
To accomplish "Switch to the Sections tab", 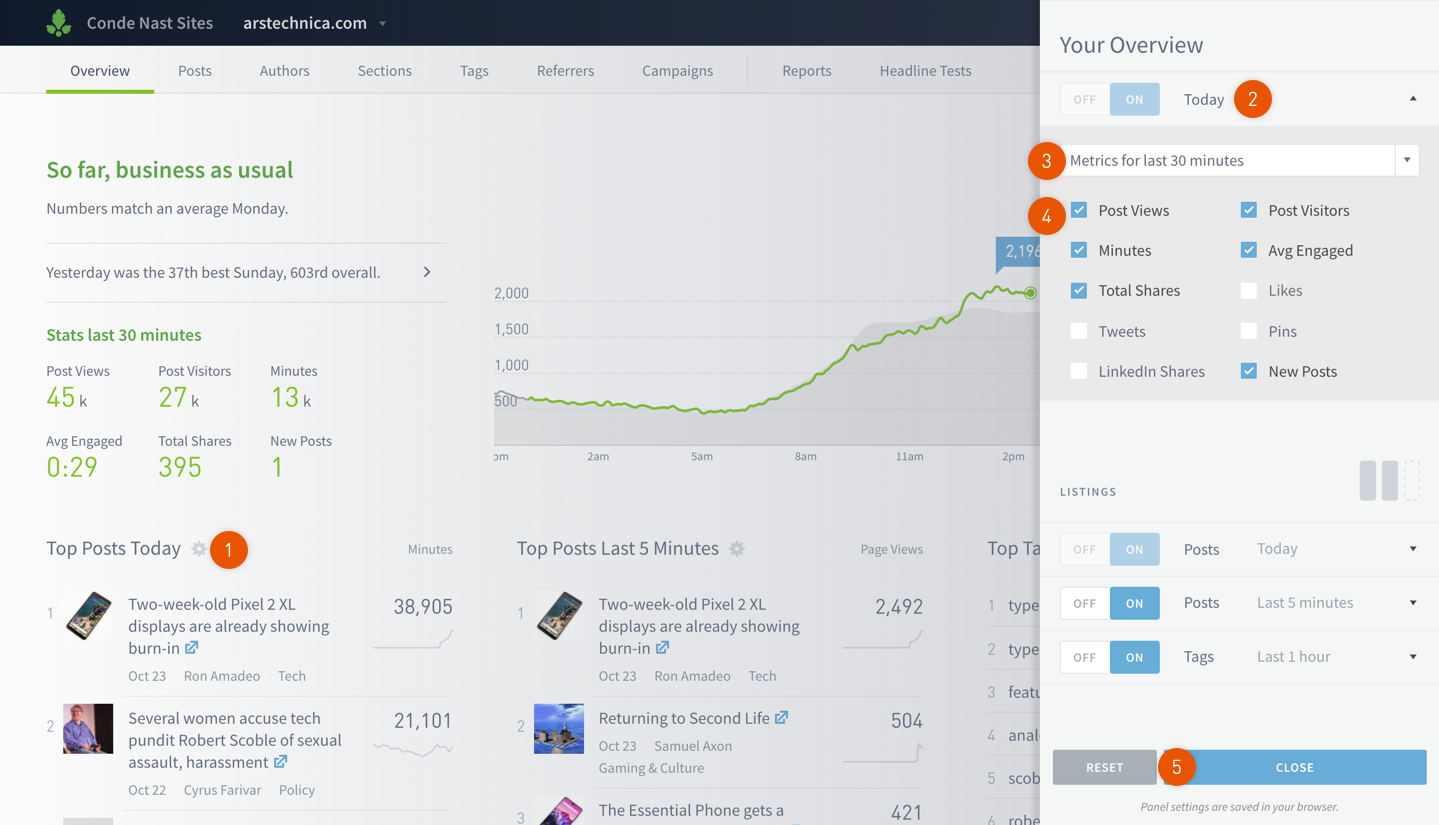I will [x=385, y=71].
